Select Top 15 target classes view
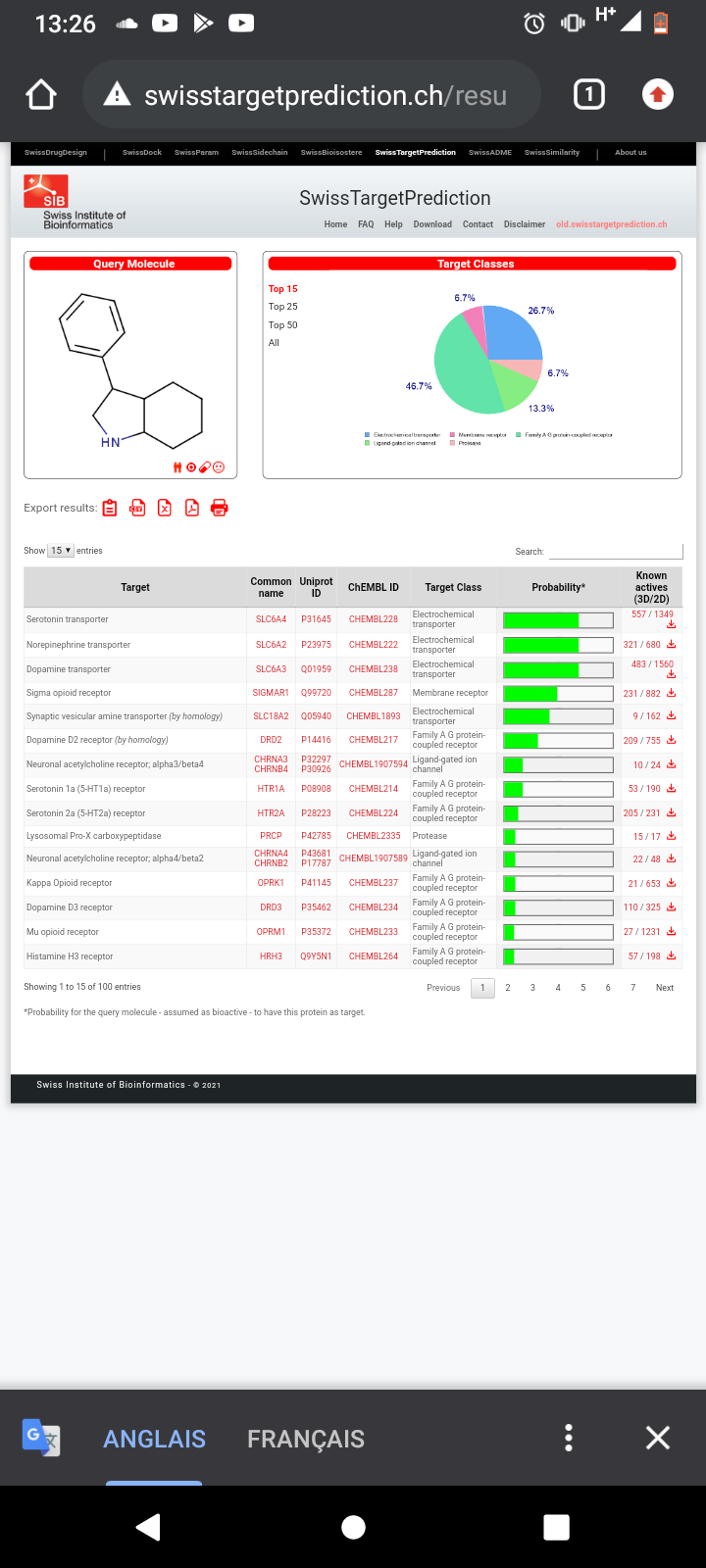Screen dimensions: 706x1568 pos(283,289)
